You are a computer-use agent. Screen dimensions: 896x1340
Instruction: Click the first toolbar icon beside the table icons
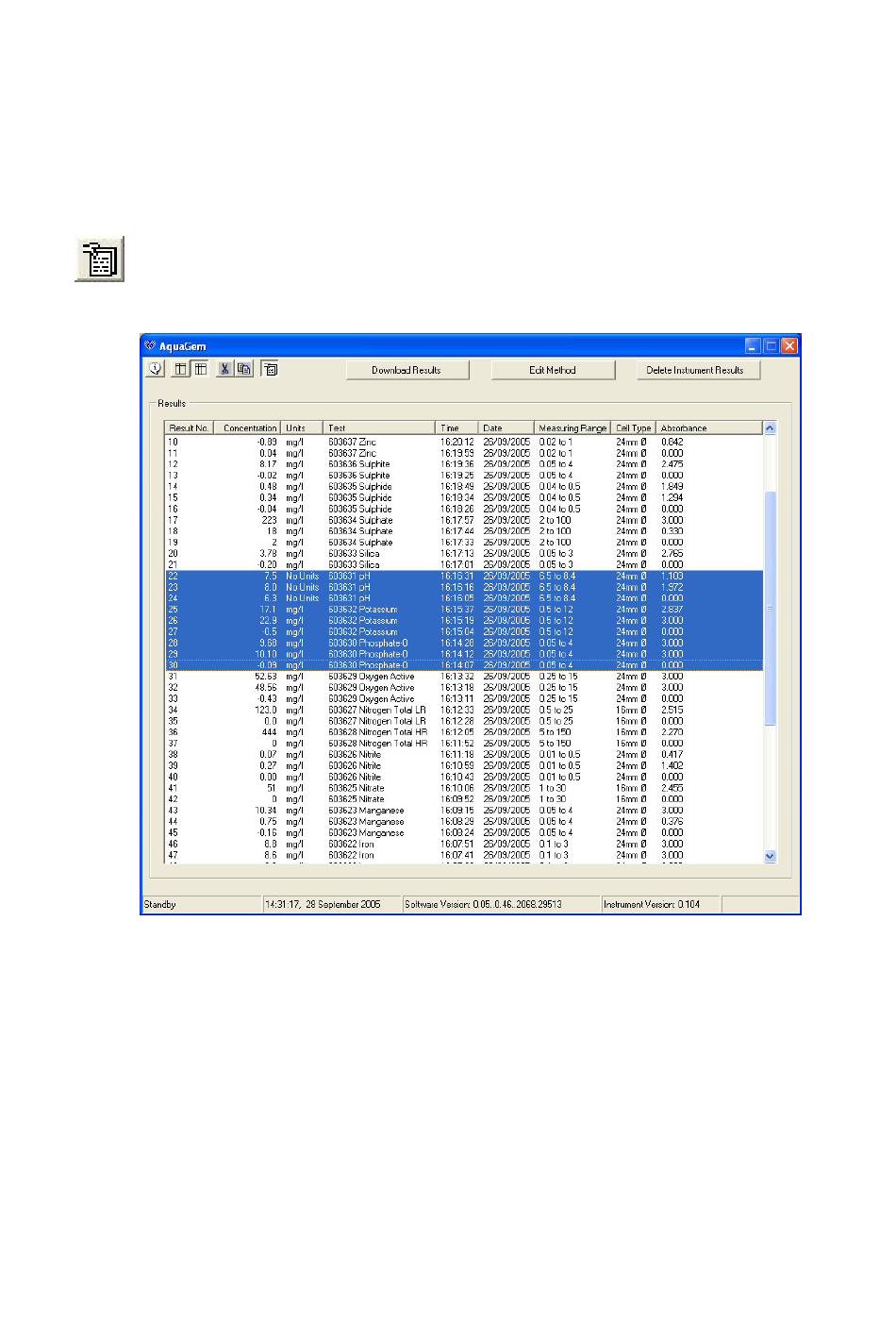pos(157,369)
